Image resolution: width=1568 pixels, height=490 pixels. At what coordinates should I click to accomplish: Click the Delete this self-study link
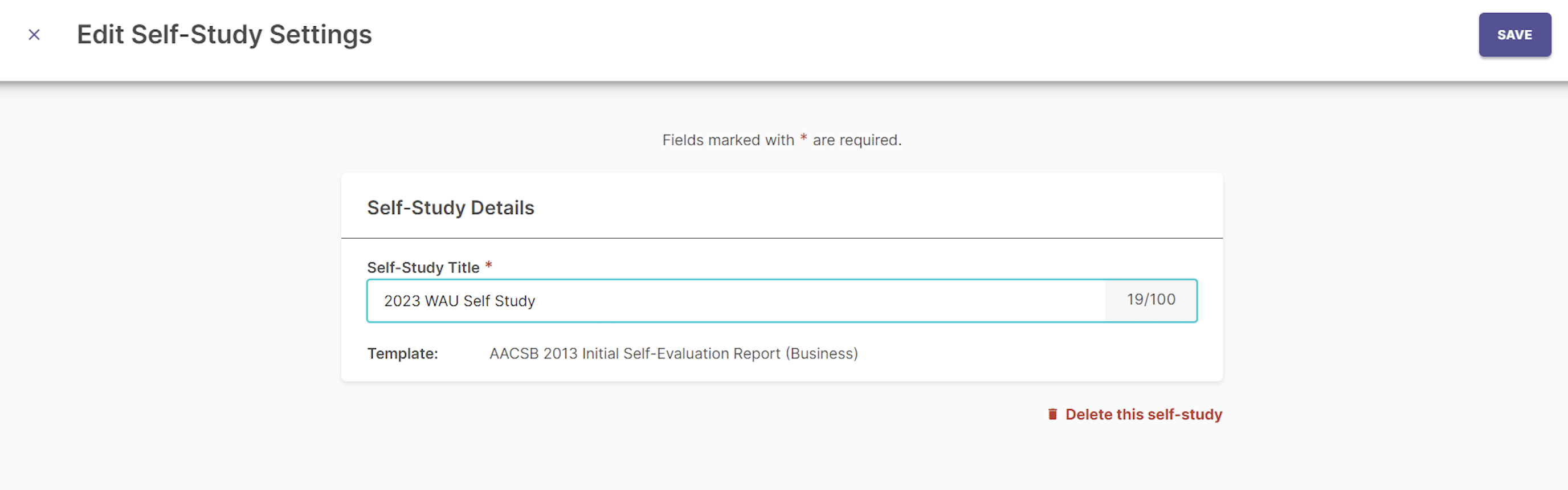tap(1143, 414)
